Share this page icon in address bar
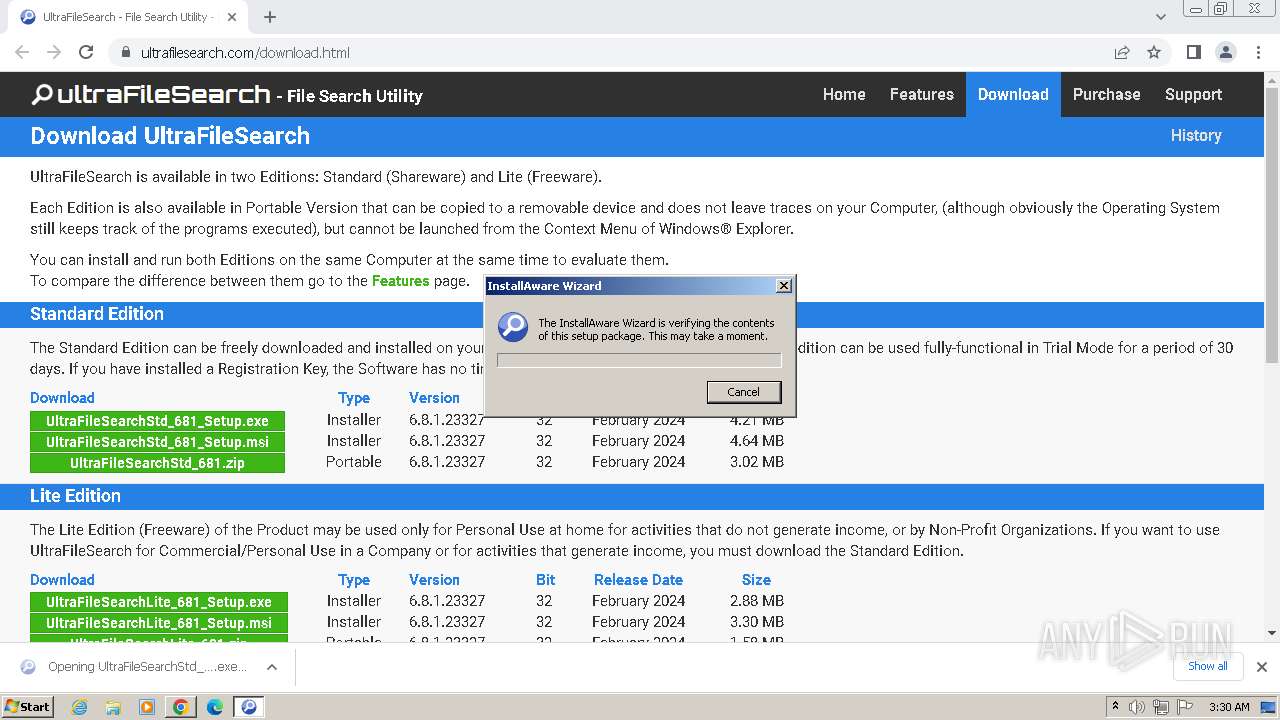 (x=1122, y=52)
